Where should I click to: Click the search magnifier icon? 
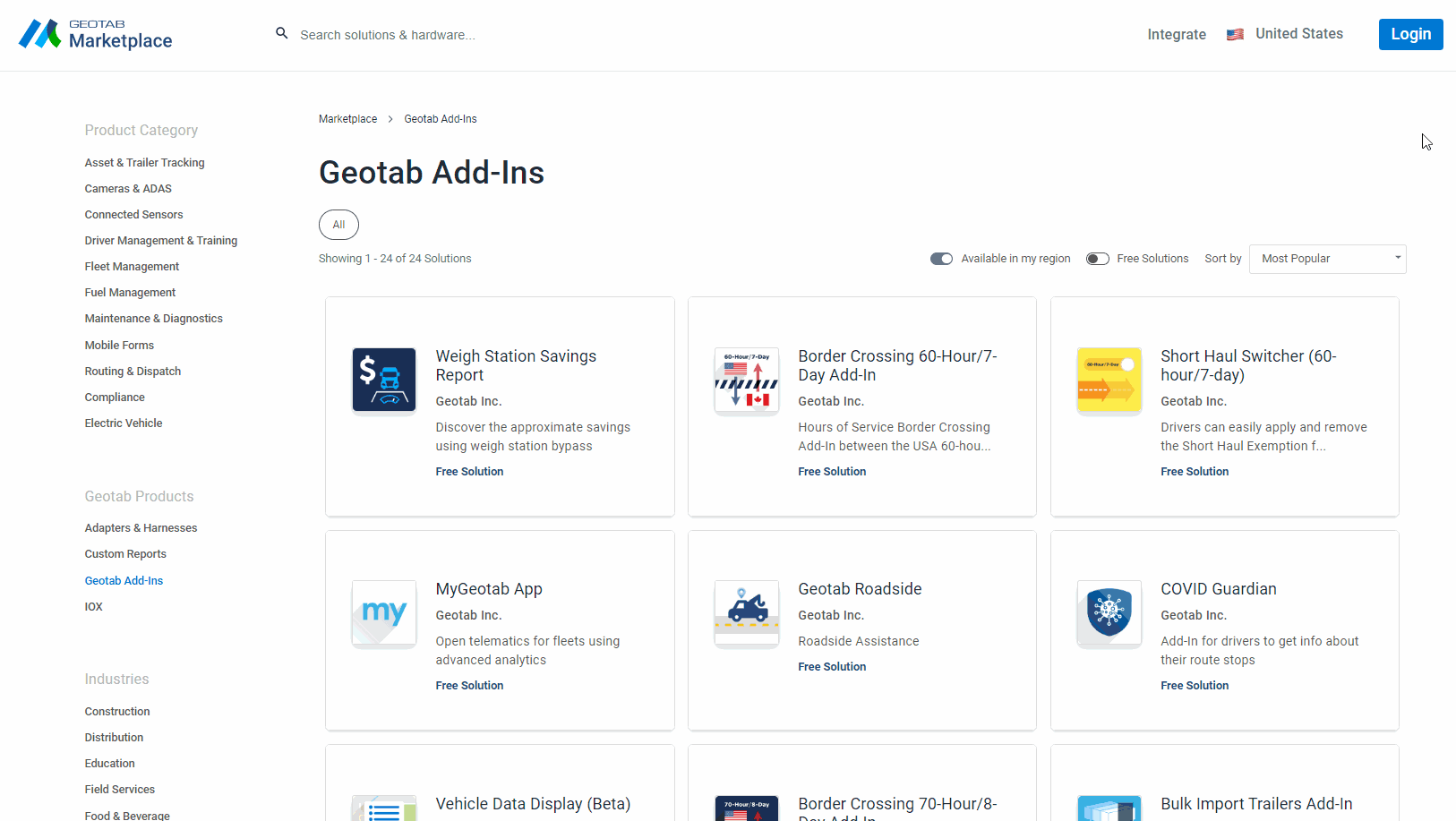281,32
